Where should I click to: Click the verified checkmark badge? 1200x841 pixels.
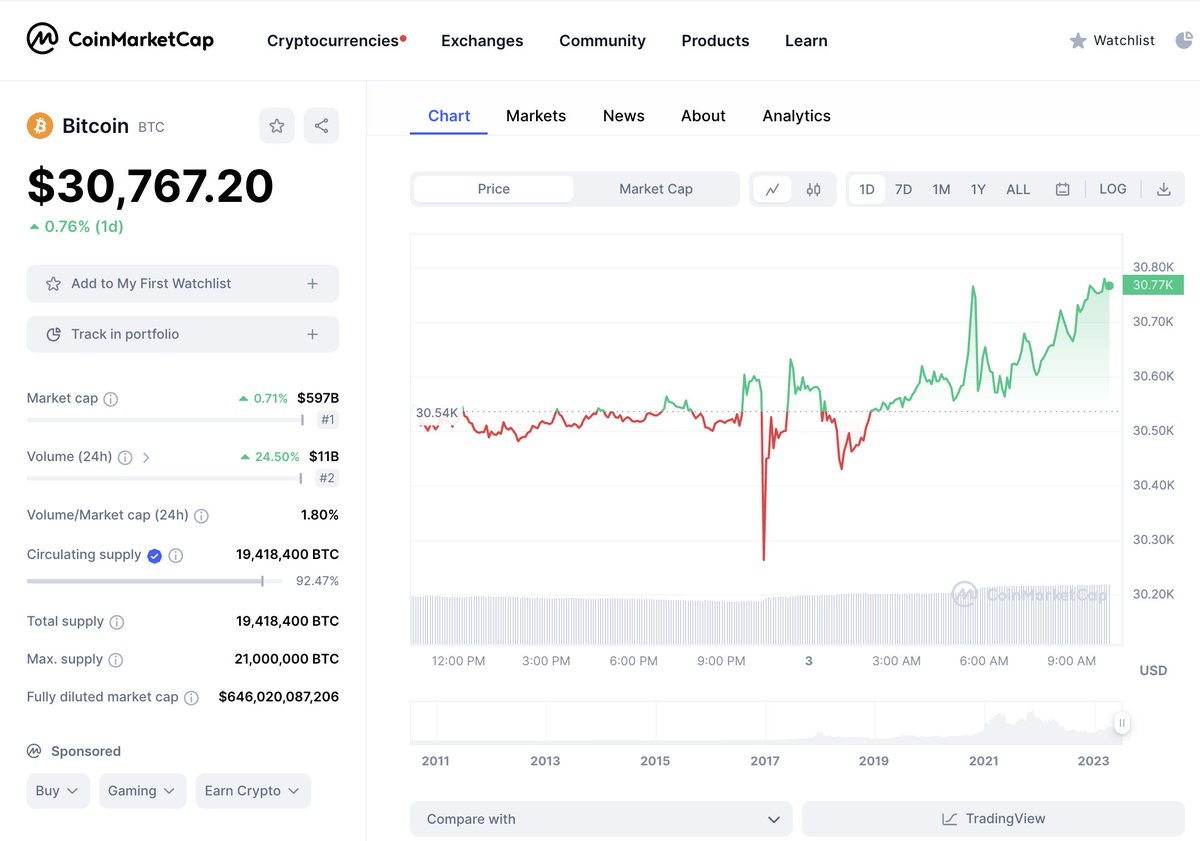pyautogui.click(x=154, y=555)
